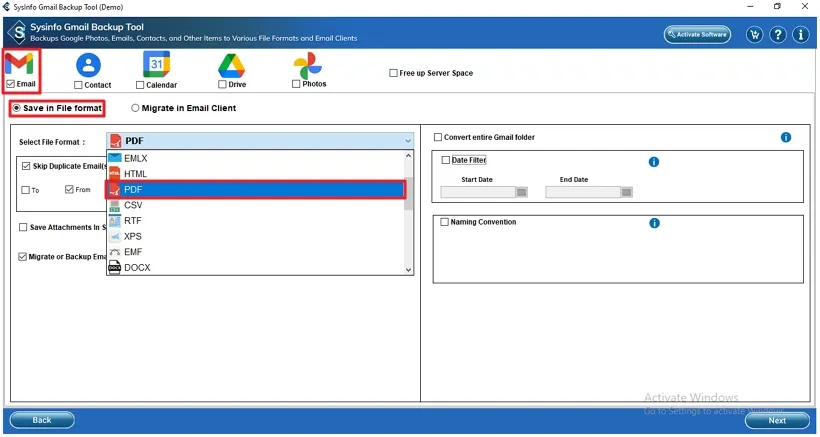The width and height of the screenshot is (820, 437).
Task: Select the Contact icon
Action: pyautogui.click(x=89, y=66)
